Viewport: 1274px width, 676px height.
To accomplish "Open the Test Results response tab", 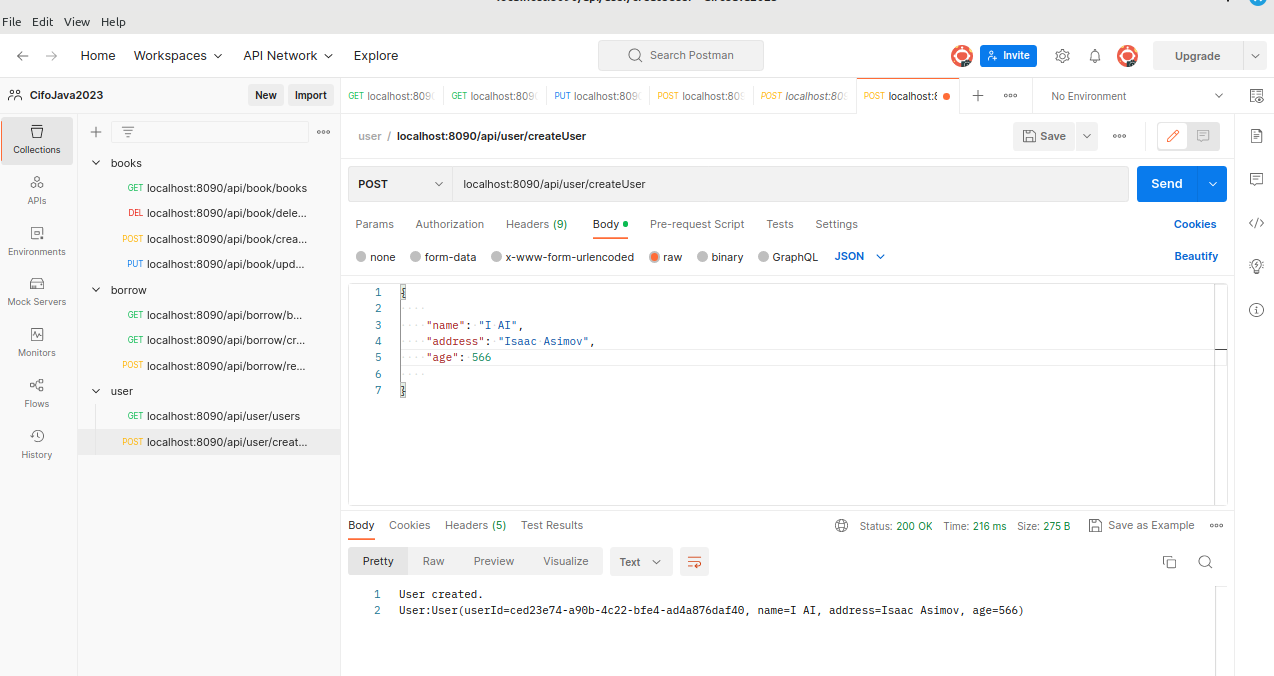I will pyautogui.click(x=552, y=525).
